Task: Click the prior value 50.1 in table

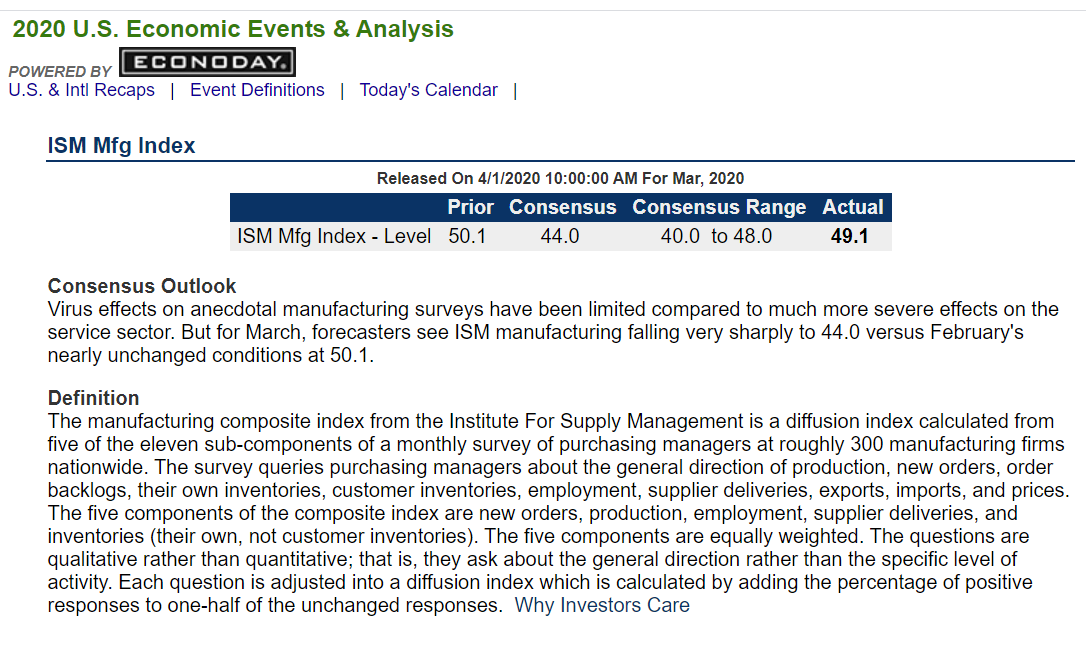Action: pos(467,236)
